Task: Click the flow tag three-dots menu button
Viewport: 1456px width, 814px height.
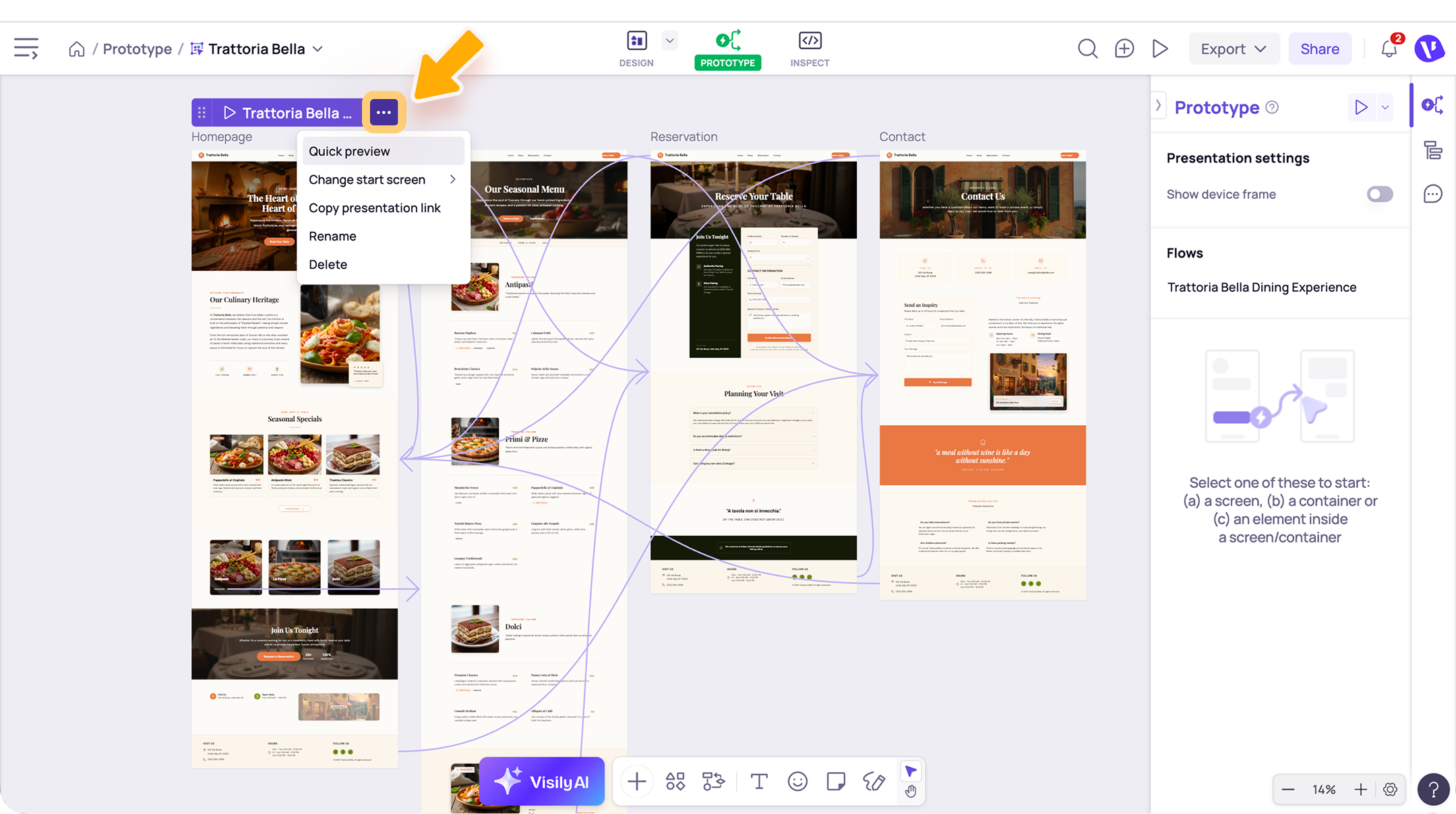Action: [x=384, y=113]
